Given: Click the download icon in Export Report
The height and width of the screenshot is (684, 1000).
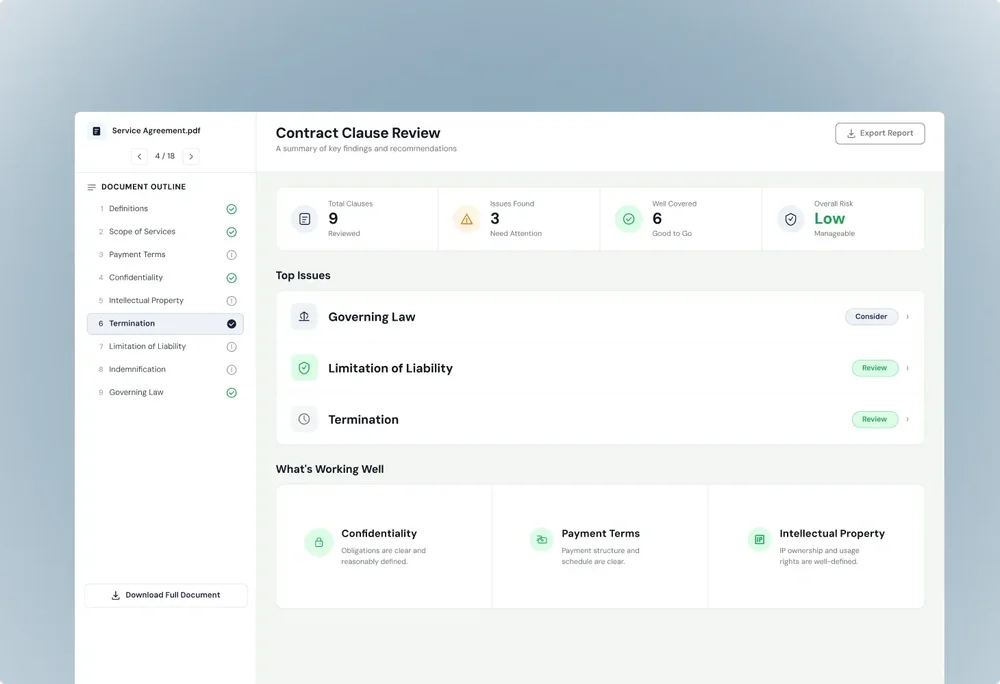Looking at the screenshot, I should (x=851, y=133).
